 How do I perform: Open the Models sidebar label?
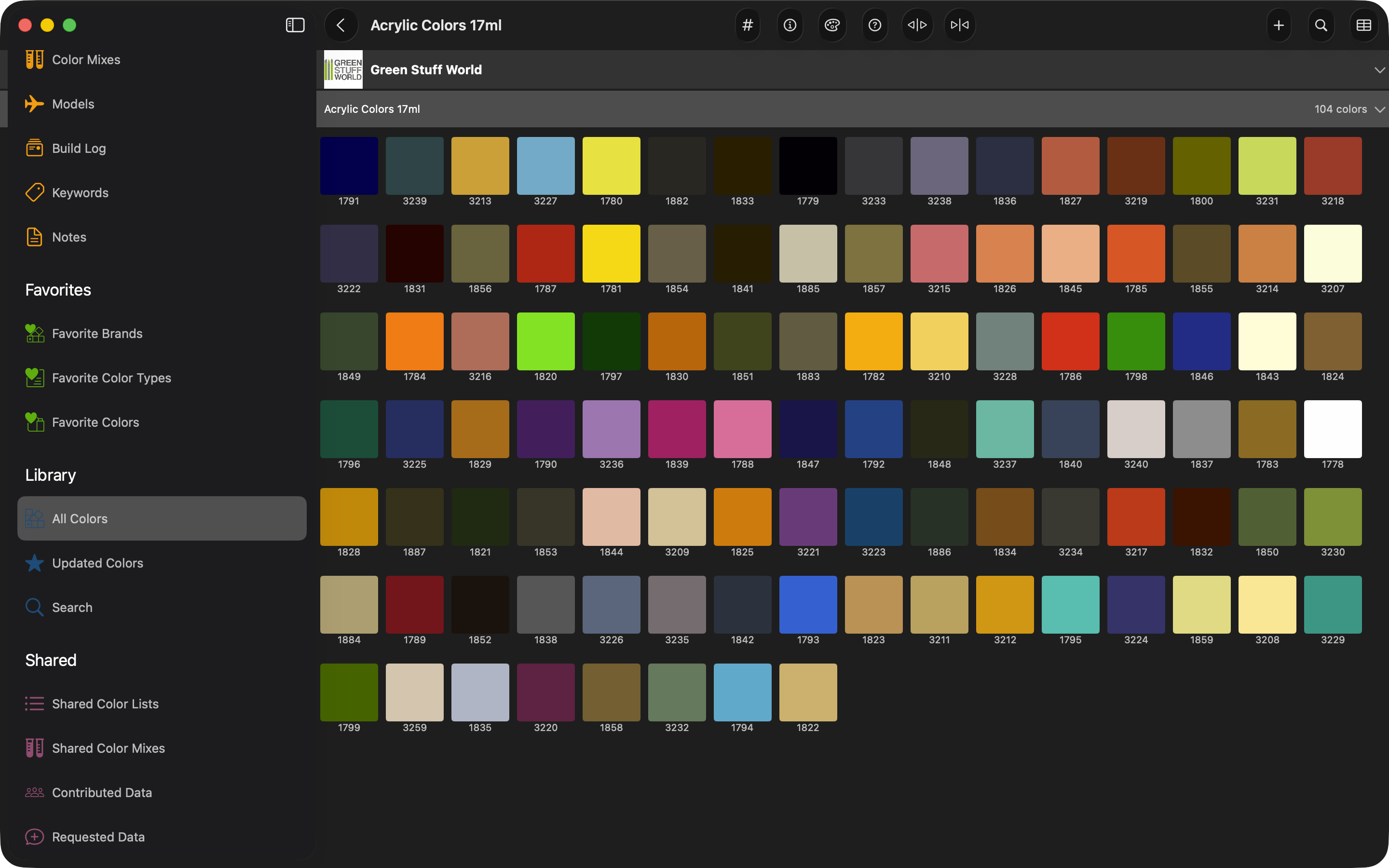[73, 104]
